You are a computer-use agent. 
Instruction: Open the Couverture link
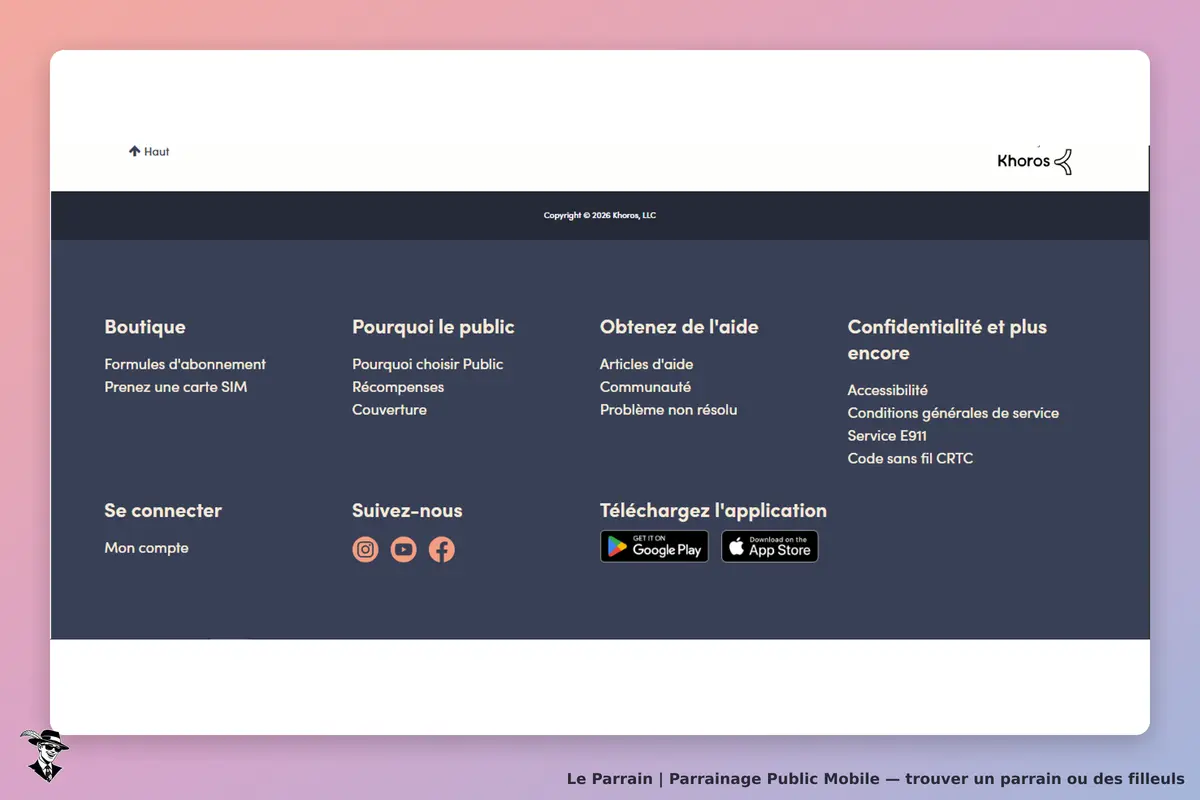pos(389,410)
